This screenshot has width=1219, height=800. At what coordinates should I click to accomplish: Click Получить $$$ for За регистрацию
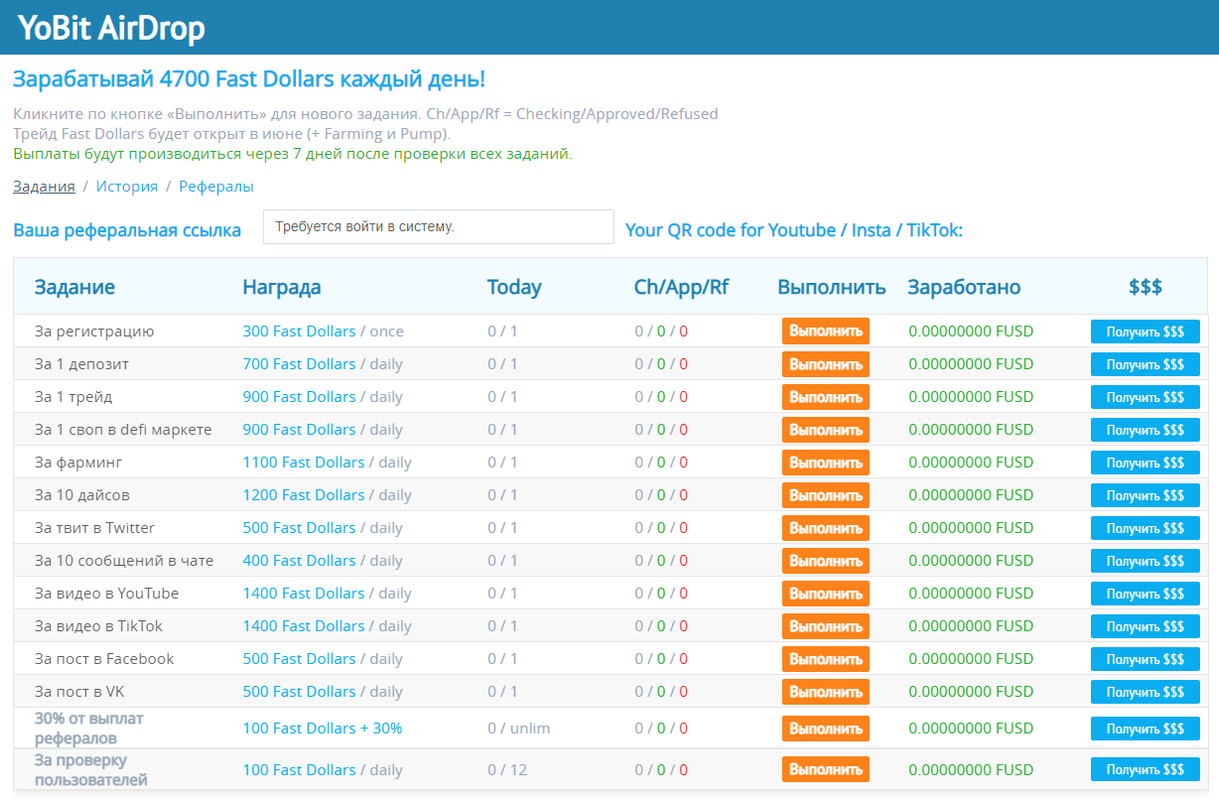tap(1145, 332)
